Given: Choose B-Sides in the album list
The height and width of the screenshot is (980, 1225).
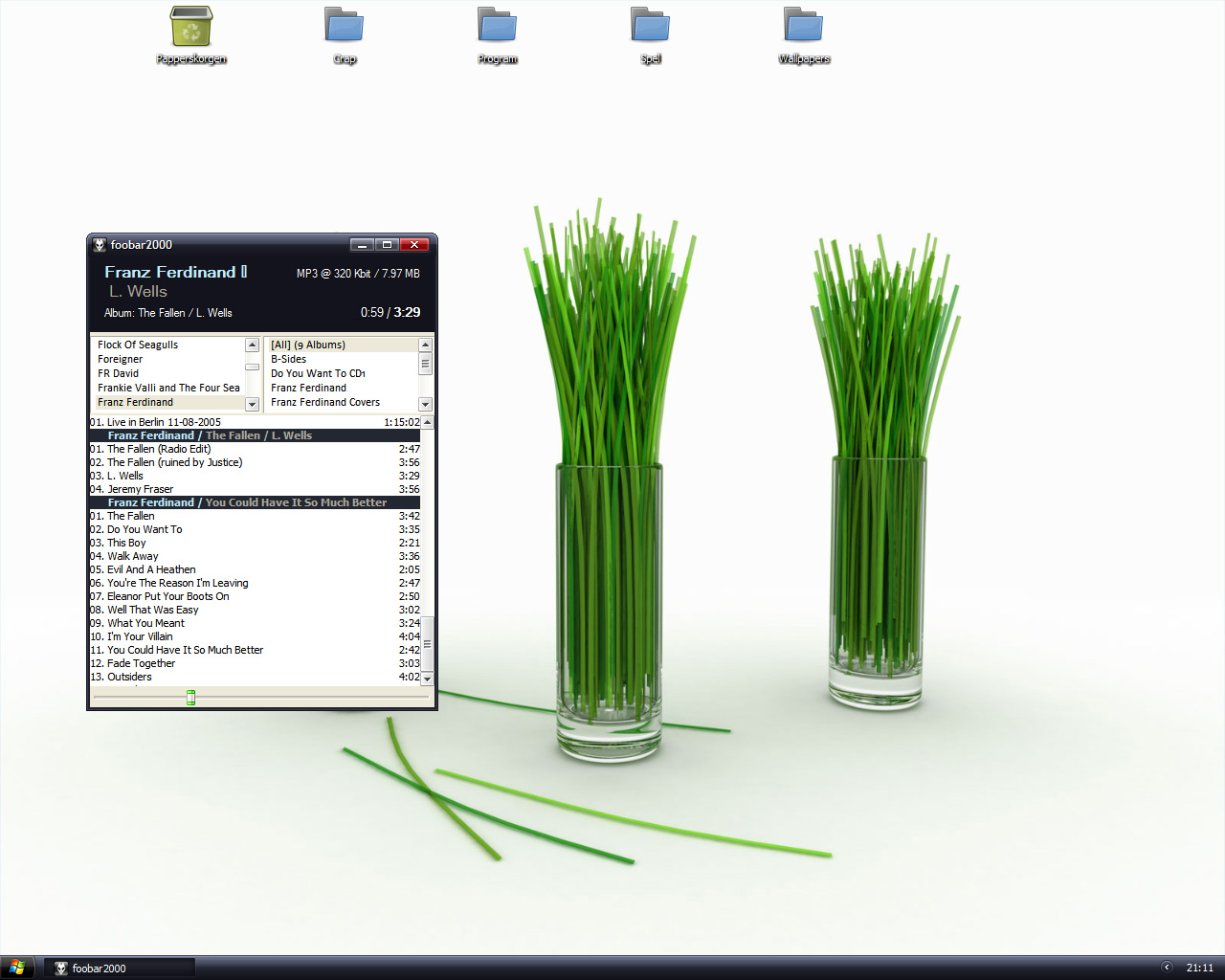Looking at the screenshot, I should point(289,360).
